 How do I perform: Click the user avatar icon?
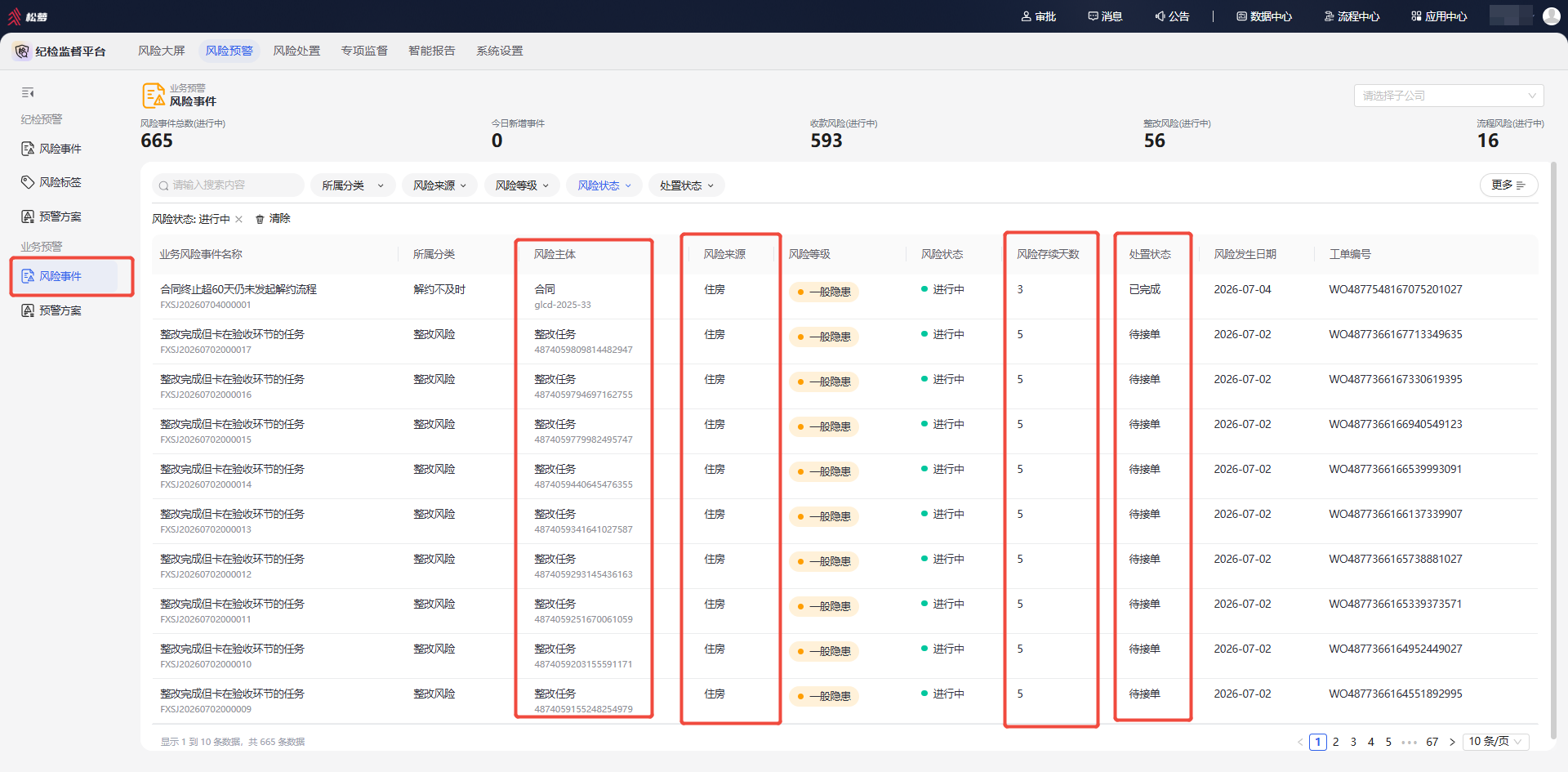click(x=1552, y=16)
